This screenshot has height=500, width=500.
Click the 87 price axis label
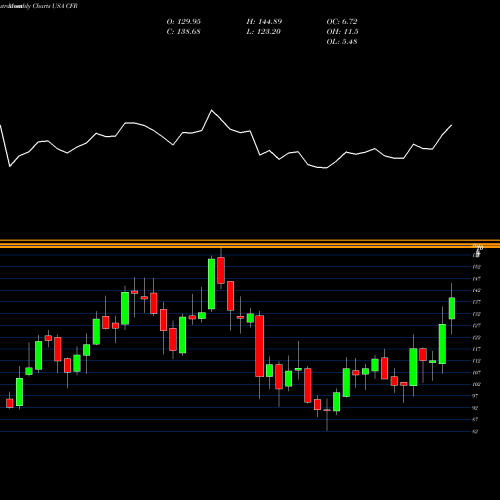476,420
